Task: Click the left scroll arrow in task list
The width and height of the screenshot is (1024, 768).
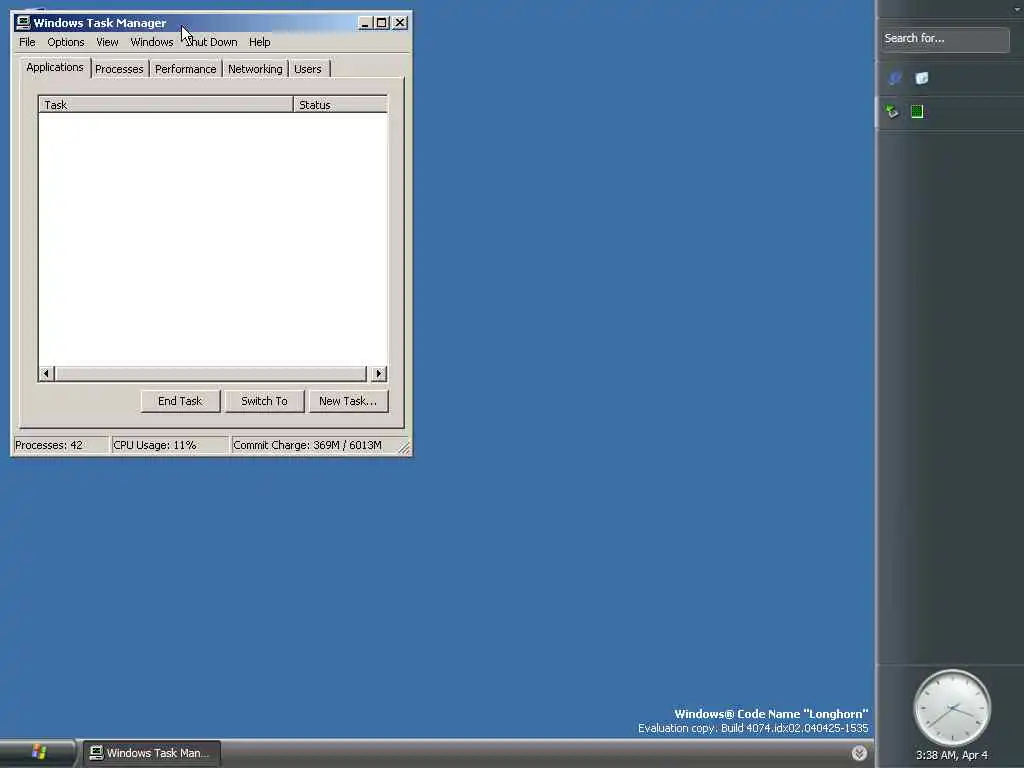Action: 46,374
